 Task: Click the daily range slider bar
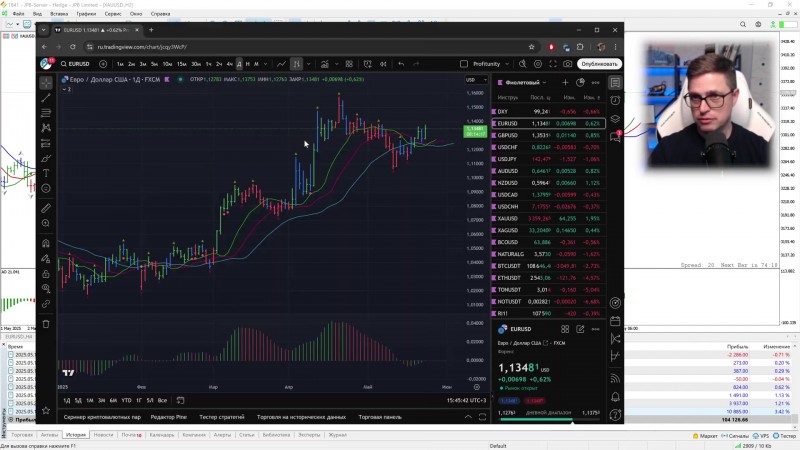point(548,419)
